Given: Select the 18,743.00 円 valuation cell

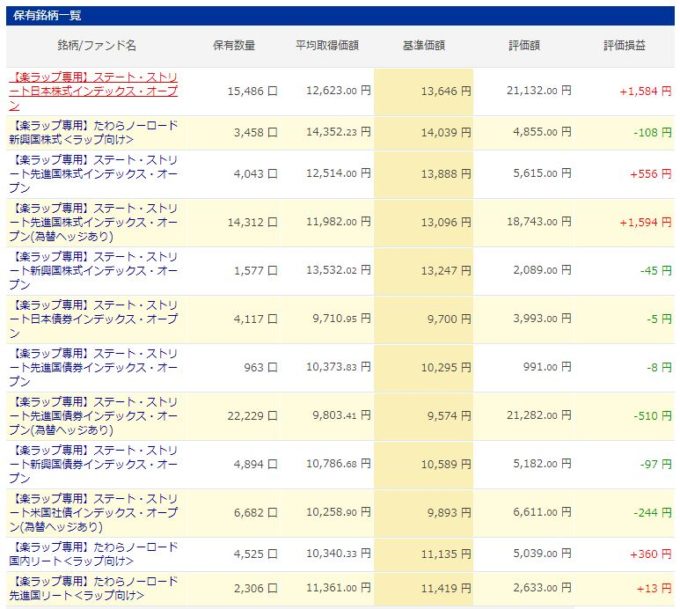Looking at the screenshot, I should coord(539,222).
